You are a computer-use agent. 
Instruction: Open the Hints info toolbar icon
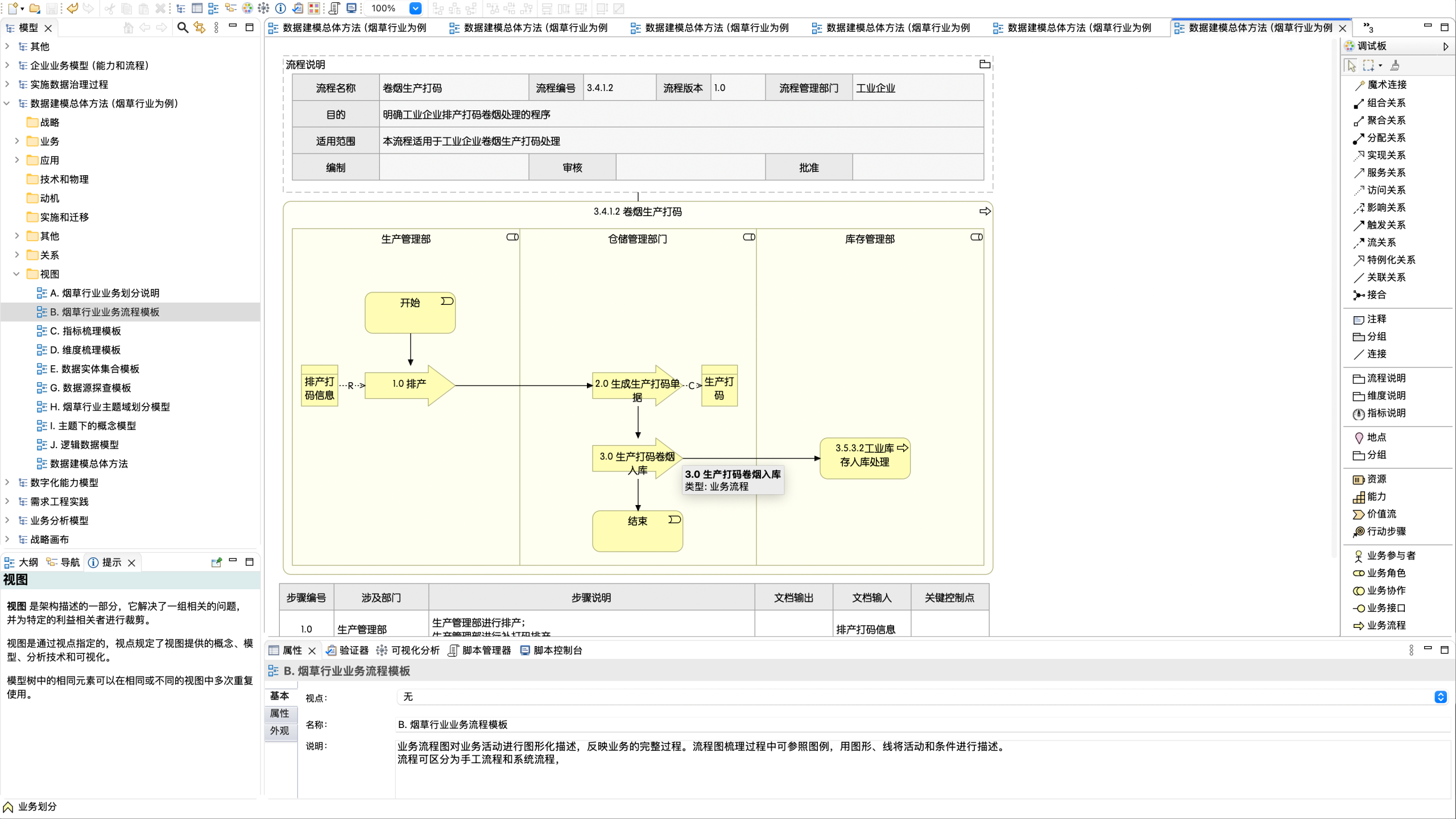[280, 9]
